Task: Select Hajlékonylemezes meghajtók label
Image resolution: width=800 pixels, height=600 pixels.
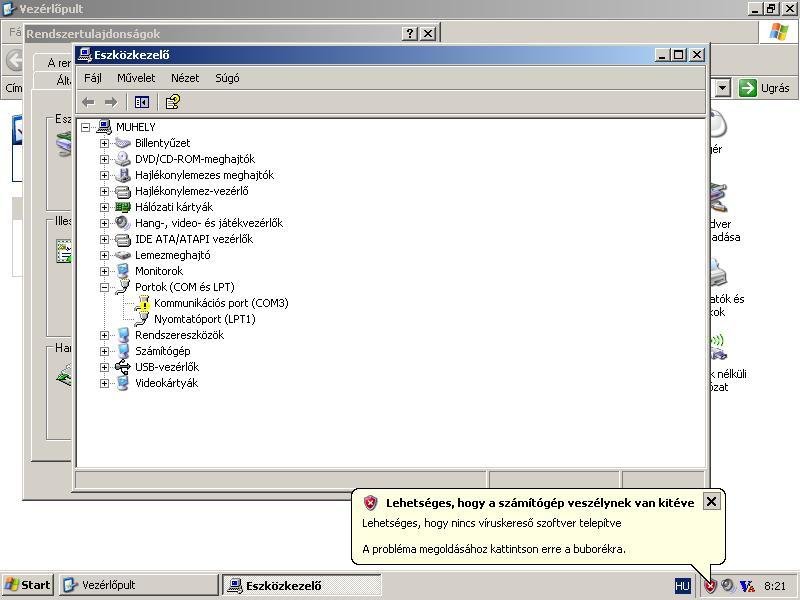Action: 204,175
